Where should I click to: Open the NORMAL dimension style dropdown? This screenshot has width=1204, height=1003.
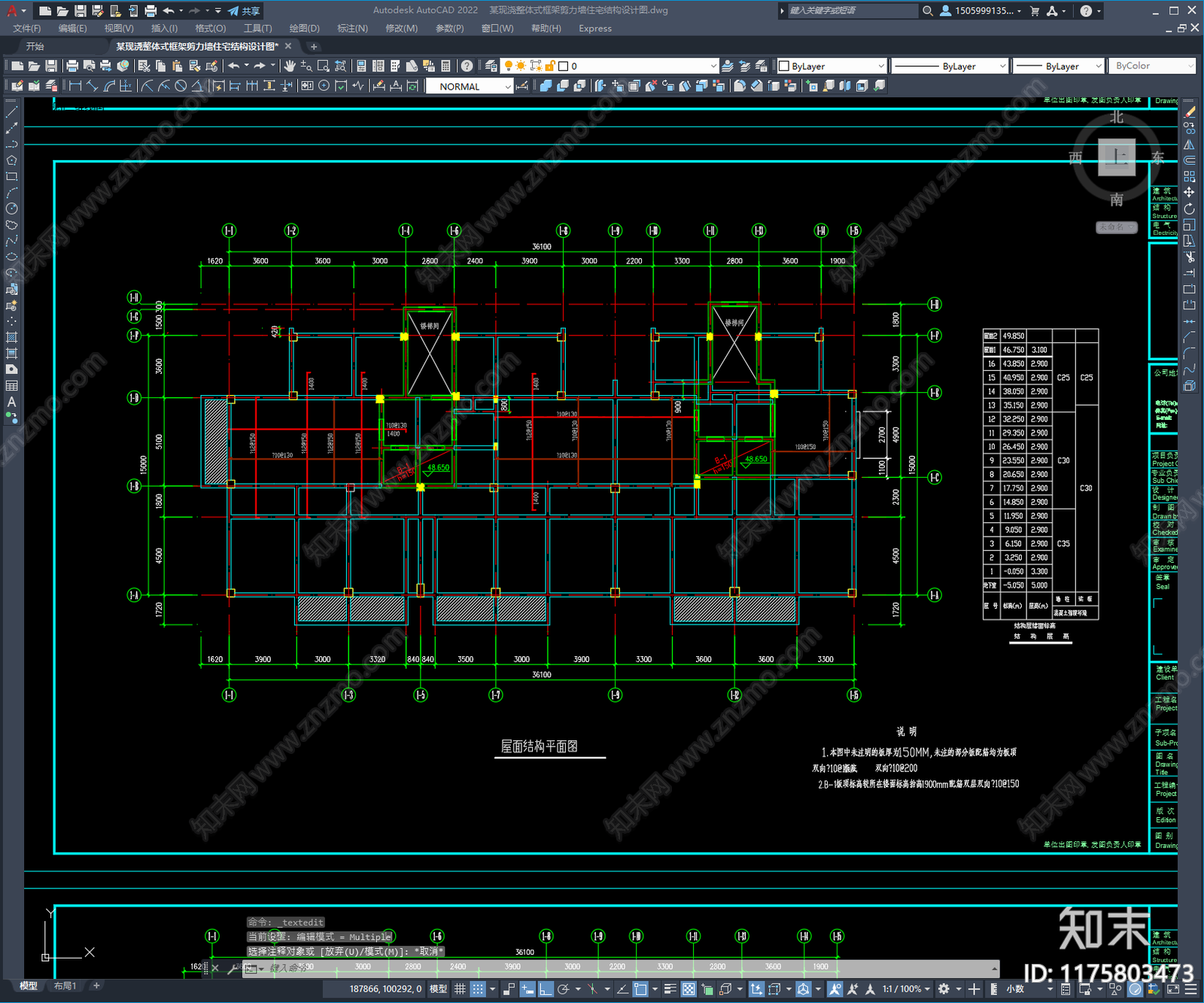point(469,87)
